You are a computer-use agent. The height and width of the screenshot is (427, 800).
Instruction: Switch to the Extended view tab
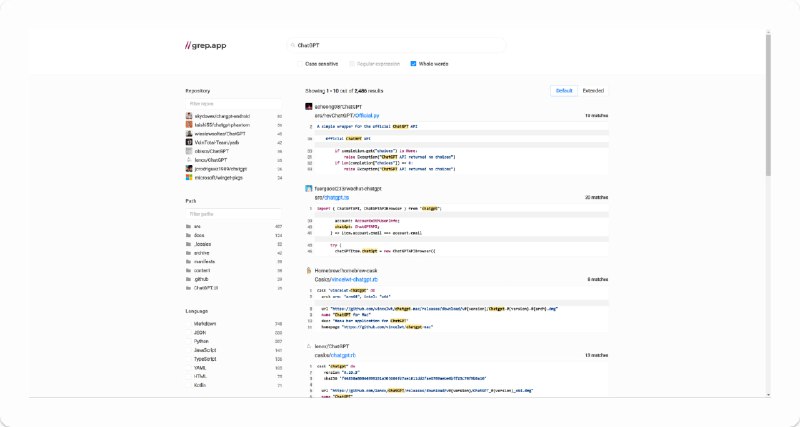(x=593, y=90)
